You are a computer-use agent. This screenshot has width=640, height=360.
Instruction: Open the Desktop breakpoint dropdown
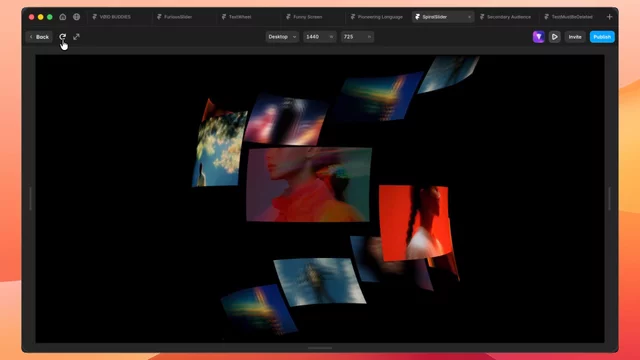coord(282,37)
